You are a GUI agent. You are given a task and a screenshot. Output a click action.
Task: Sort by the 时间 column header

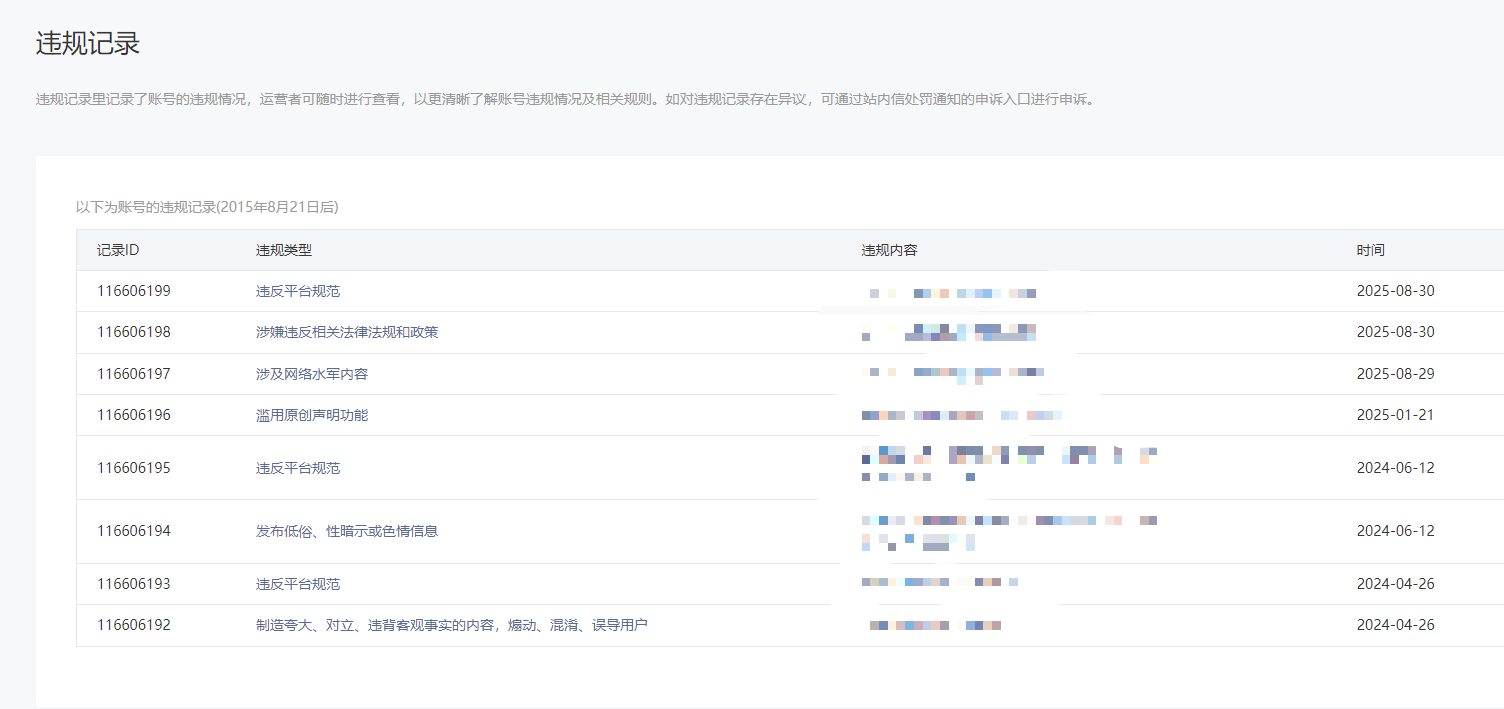[x=1370, y=250]
